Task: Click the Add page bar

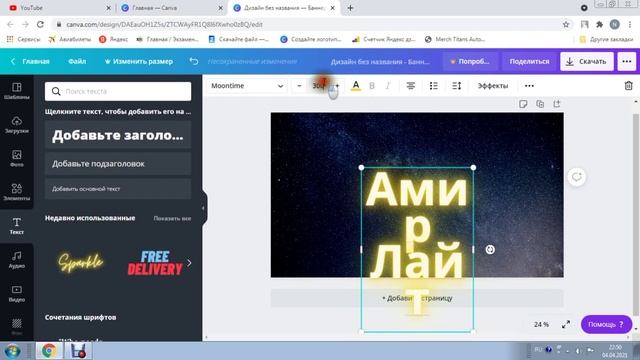Action: tap(417, 298)
